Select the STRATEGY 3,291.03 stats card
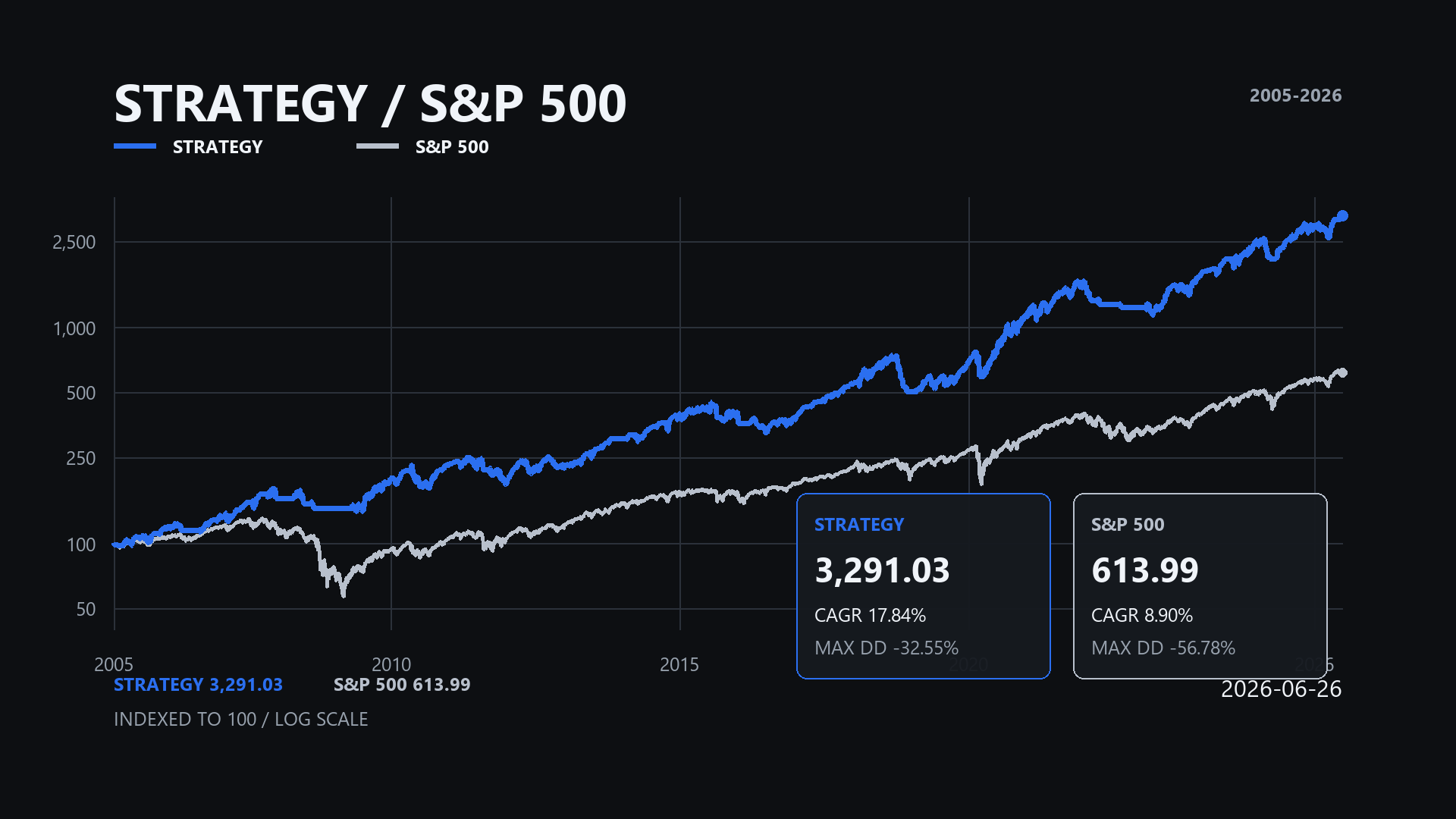Viewport: 1456px width, 819px height. [924, 586]
